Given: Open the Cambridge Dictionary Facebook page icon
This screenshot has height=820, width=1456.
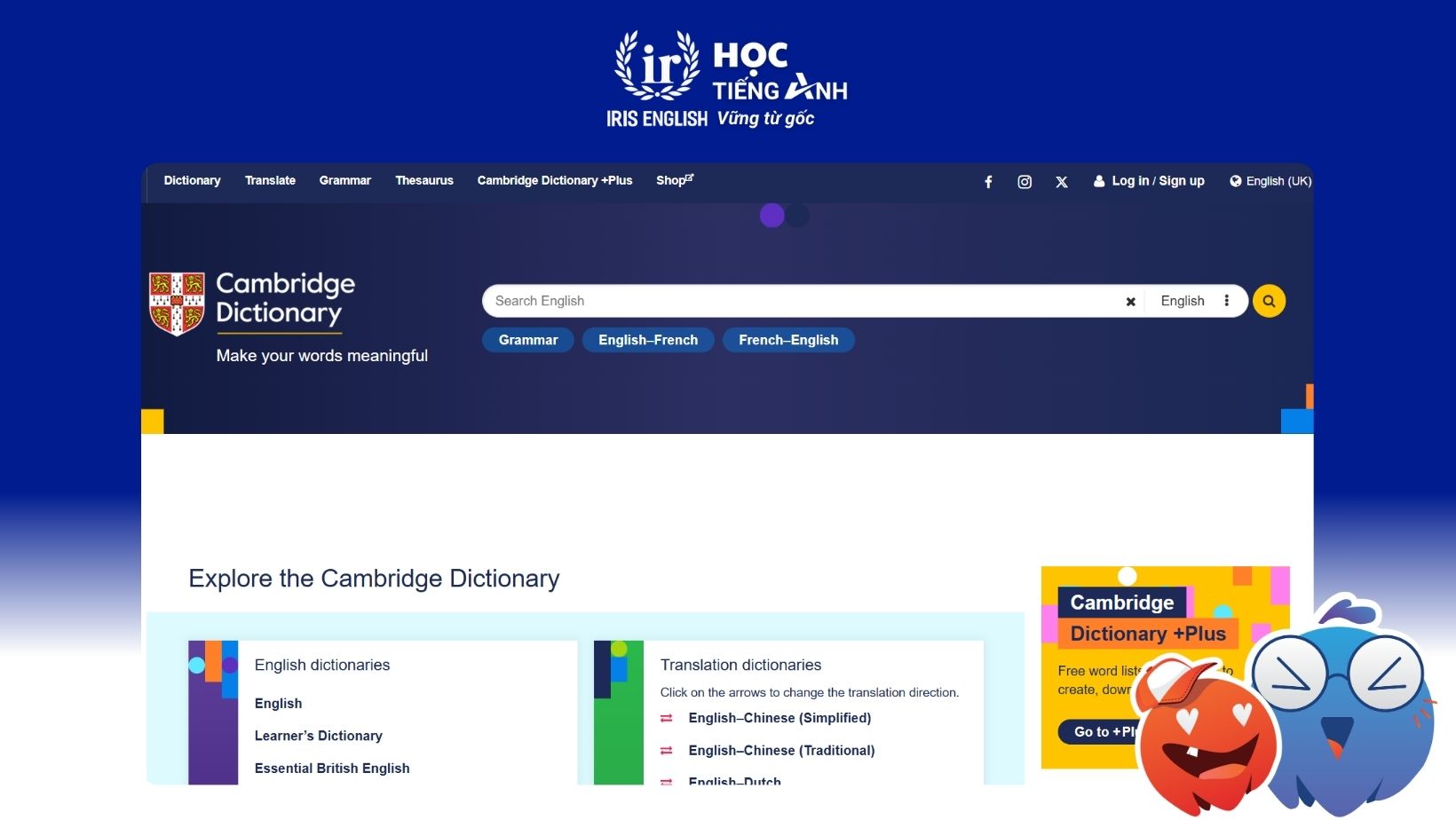Looking at the screenshot, I should [988, 182].
